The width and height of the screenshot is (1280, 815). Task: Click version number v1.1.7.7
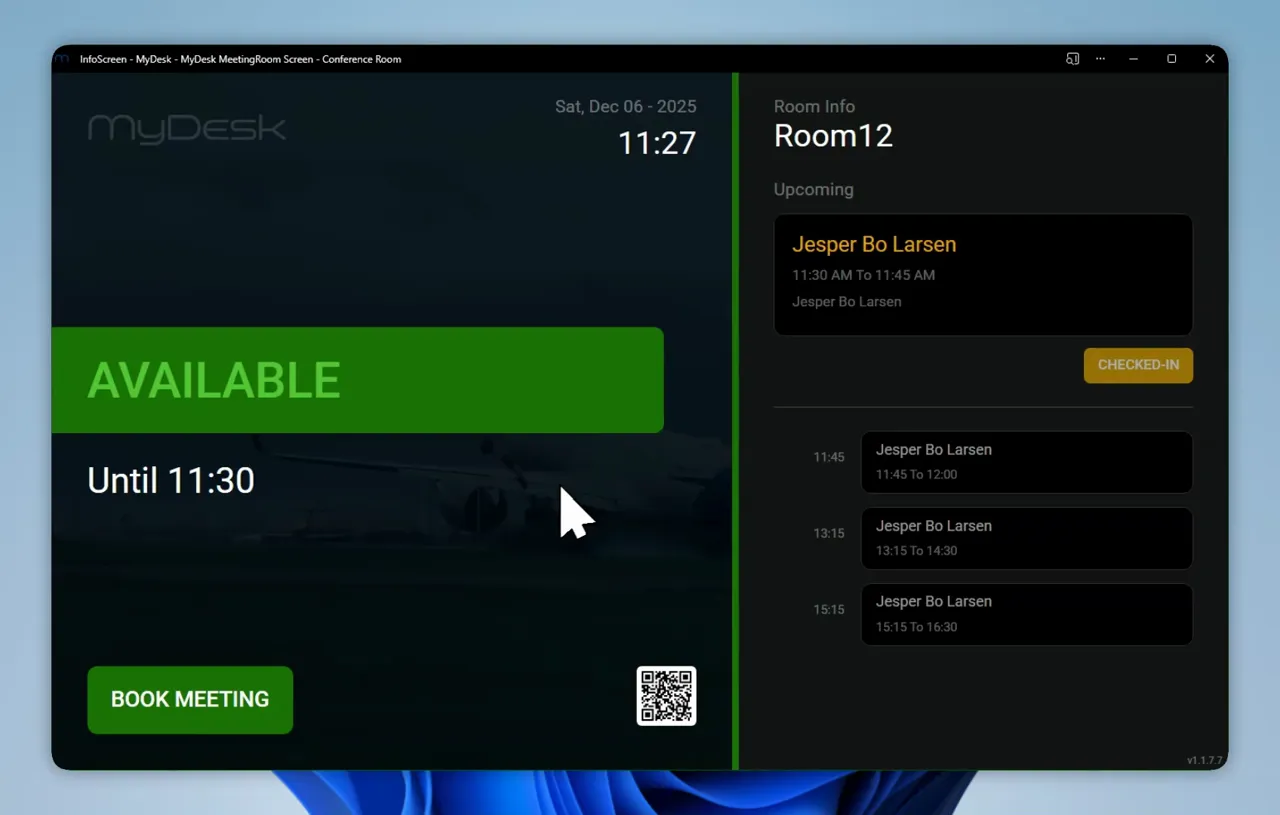(x=1205, y=761)
